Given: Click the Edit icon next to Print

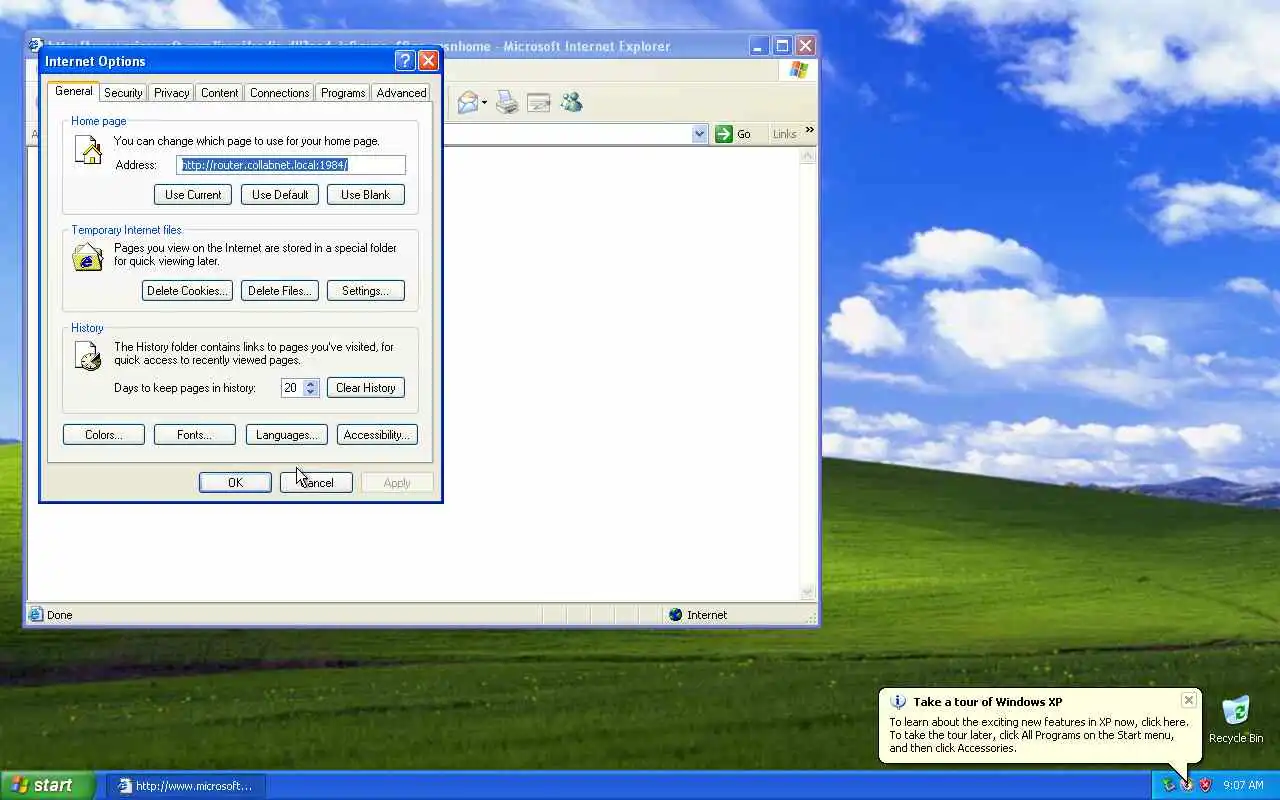Looking at the screenshot, I should (539, 102).
